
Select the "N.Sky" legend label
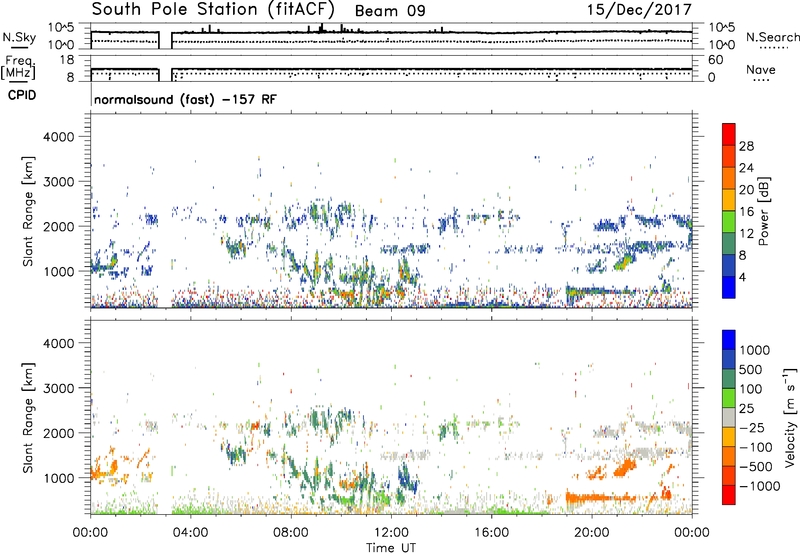[19, 37]
